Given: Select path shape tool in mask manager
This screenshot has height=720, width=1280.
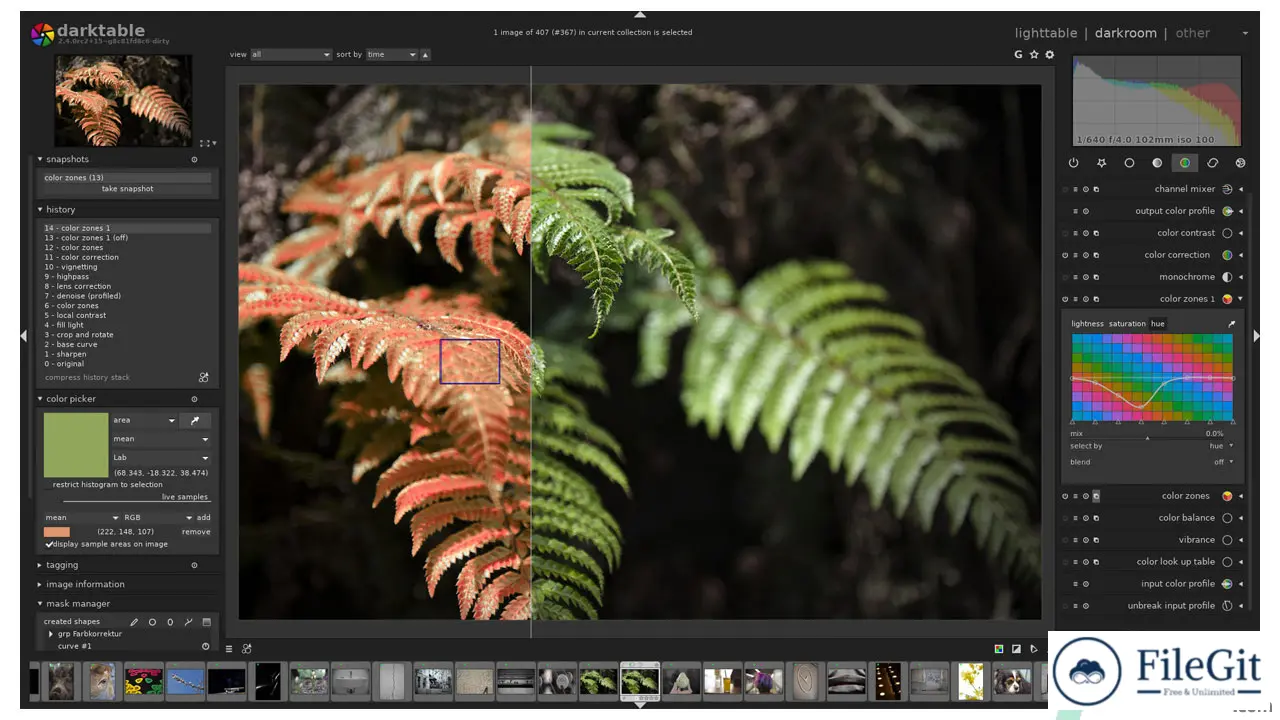Looking at the screenshot, I should (x=188, y=622).
